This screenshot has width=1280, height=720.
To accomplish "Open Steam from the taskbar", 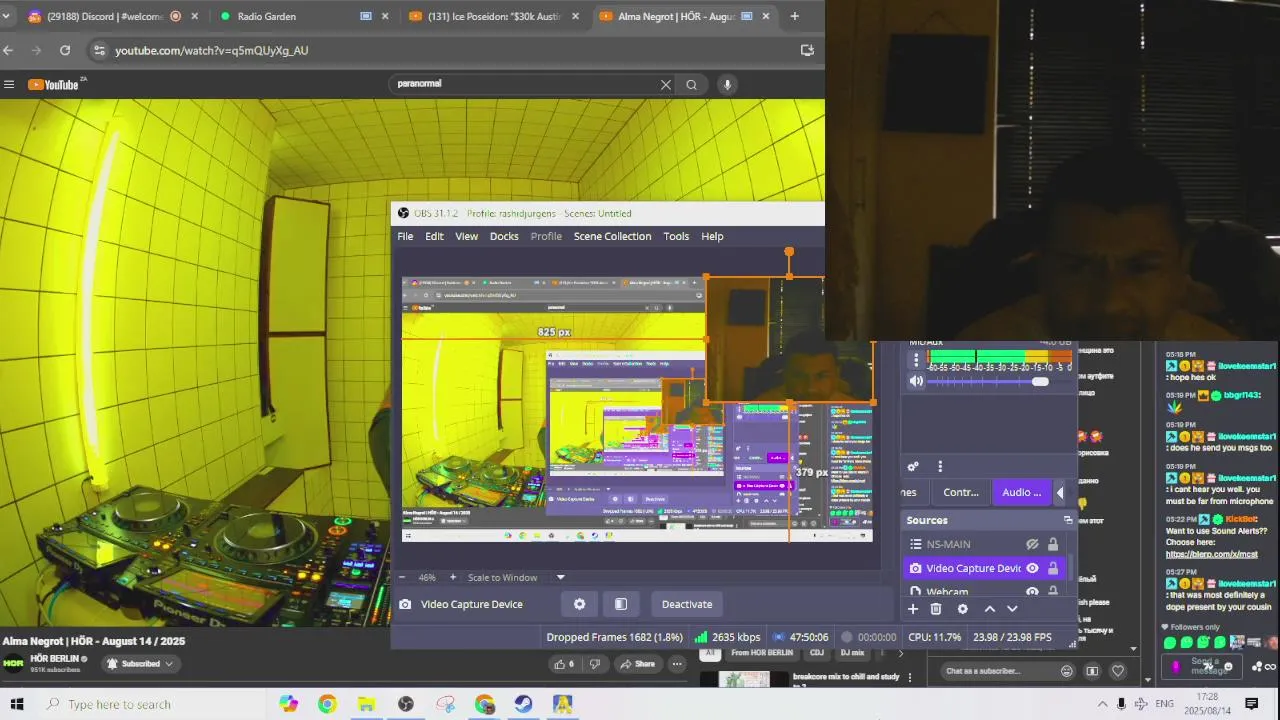I will pyautogui.click(x=523, y=704).
